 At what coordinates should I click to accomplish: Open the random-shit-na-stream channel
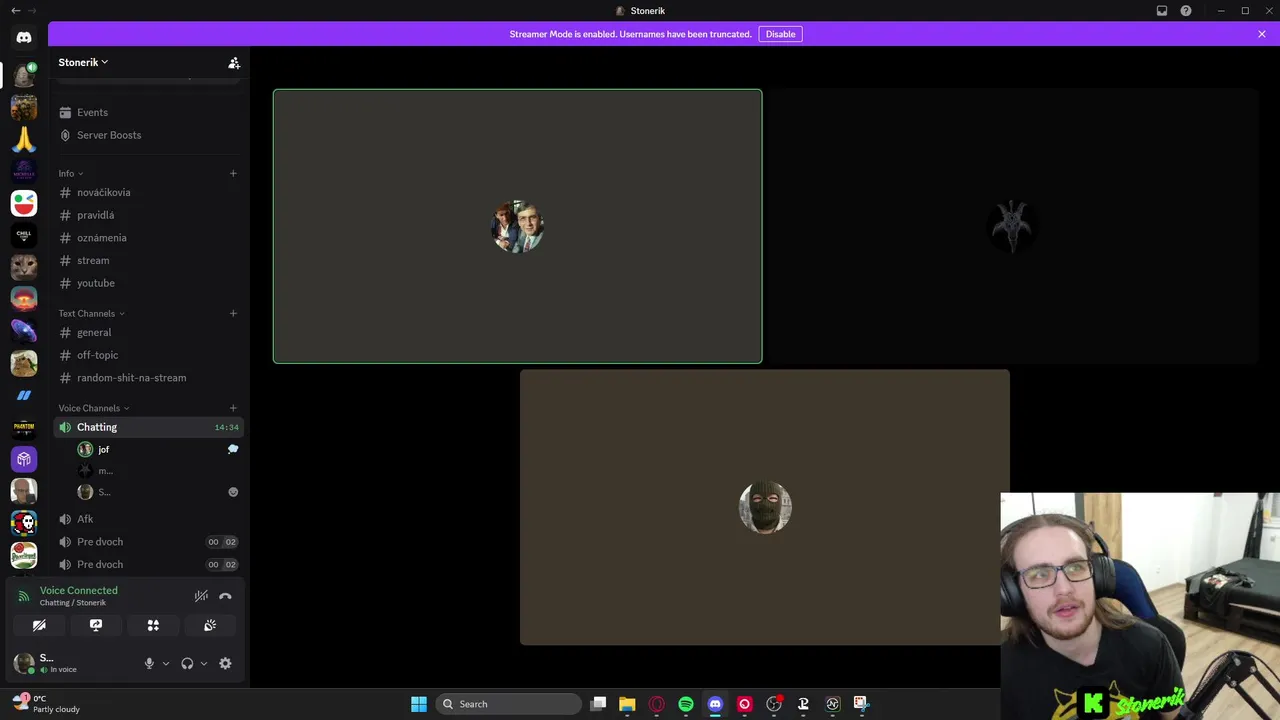click(148, 378)
